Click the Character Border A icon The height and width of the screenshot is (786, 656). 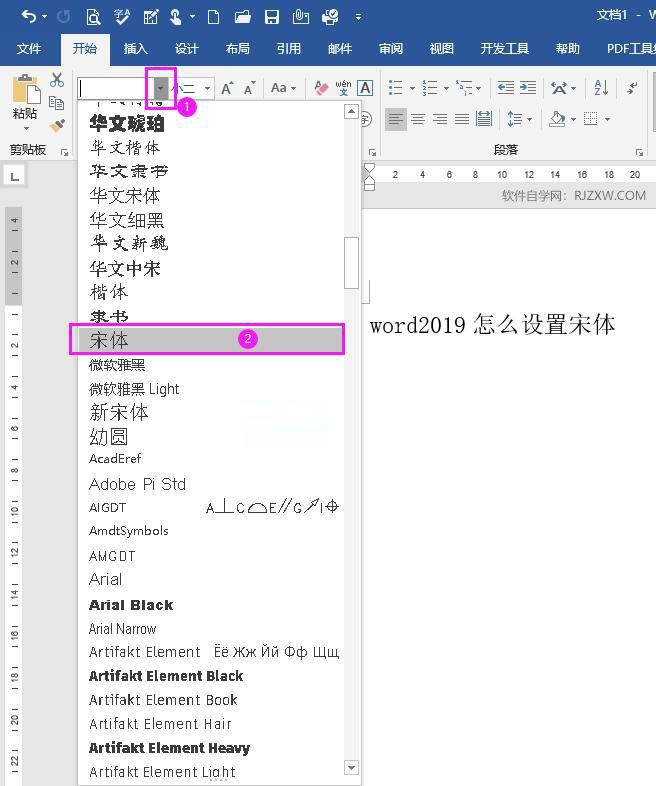coord(365,88)
